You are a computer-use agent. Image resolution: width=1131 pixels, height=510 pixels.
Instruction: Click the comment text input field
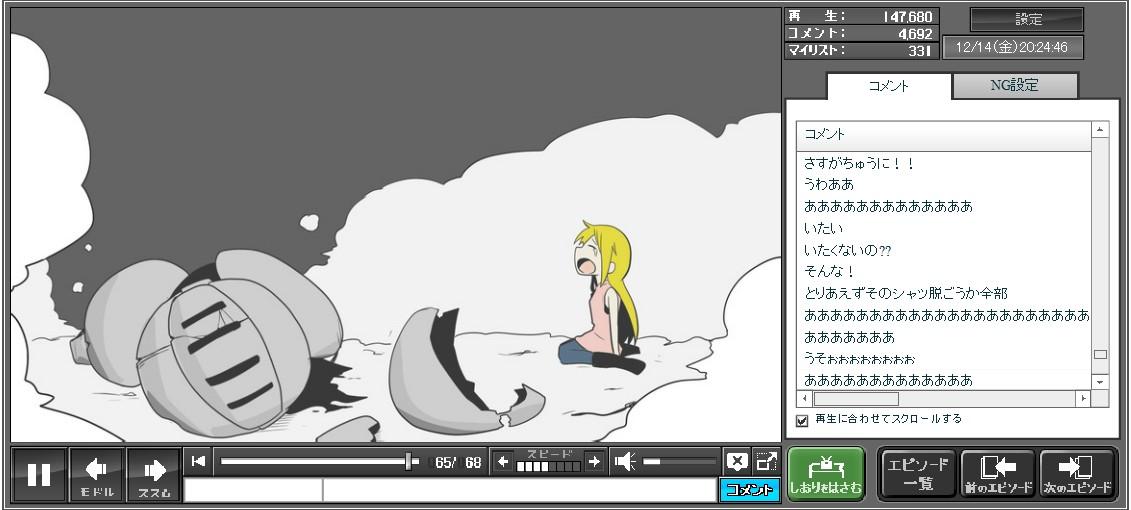click(x=518, y=490)
